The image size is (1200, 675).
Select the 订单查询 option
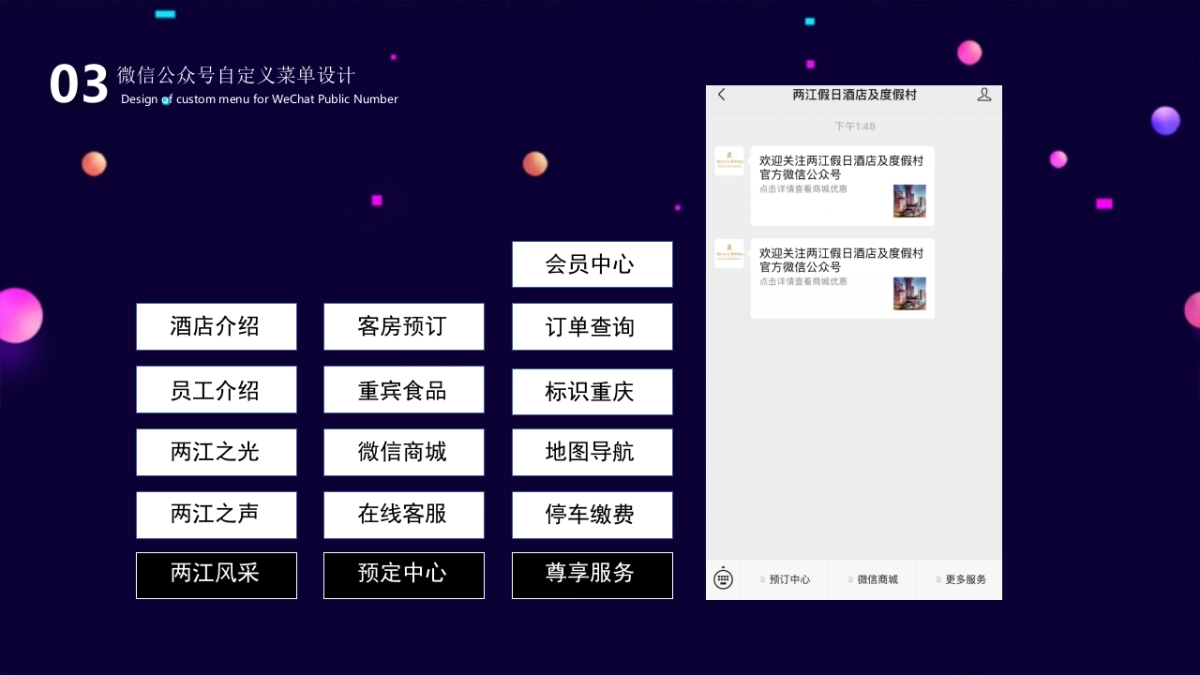(592, 327)
